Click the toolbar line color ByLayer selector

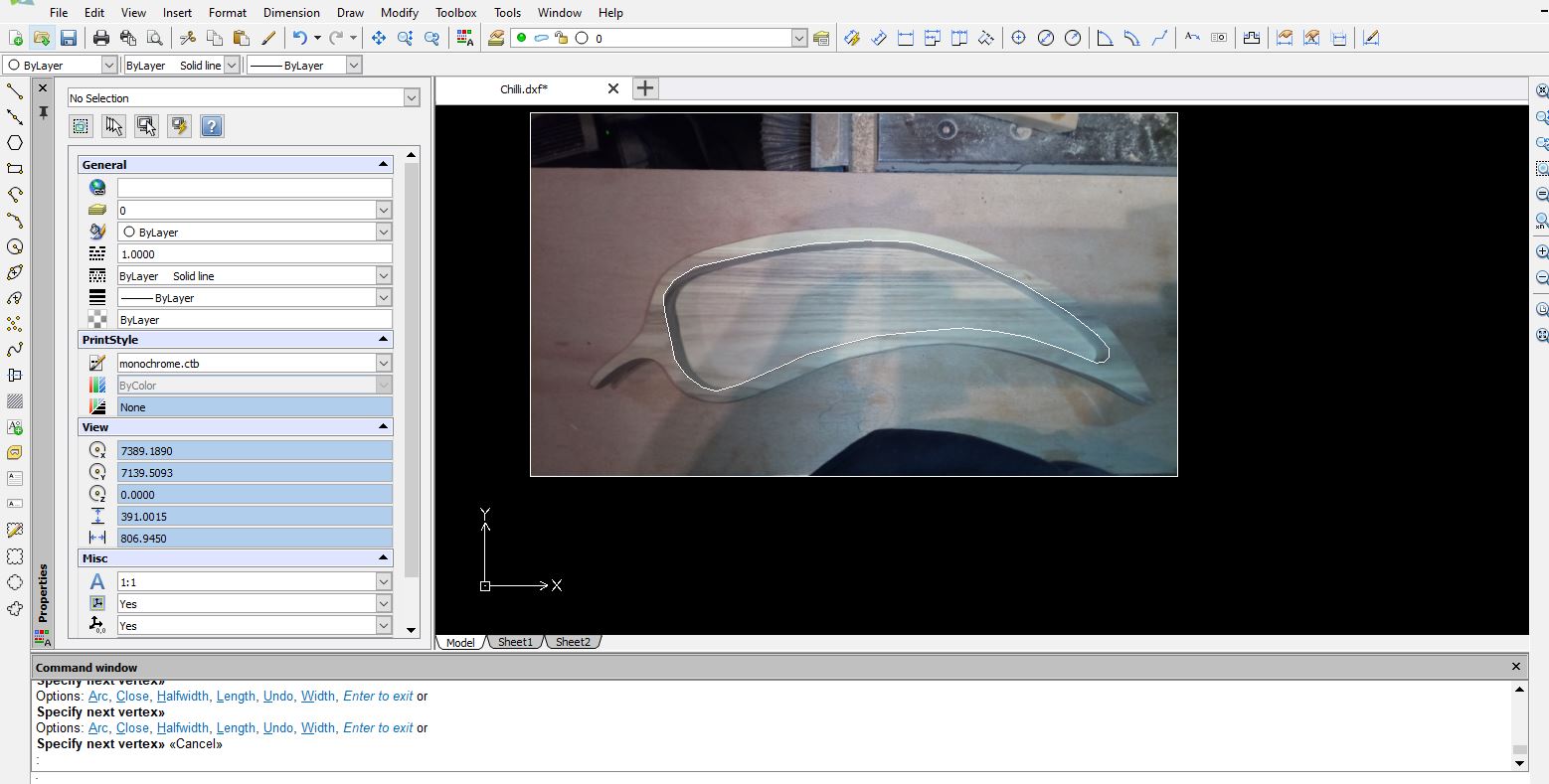(x=60, y=65)
